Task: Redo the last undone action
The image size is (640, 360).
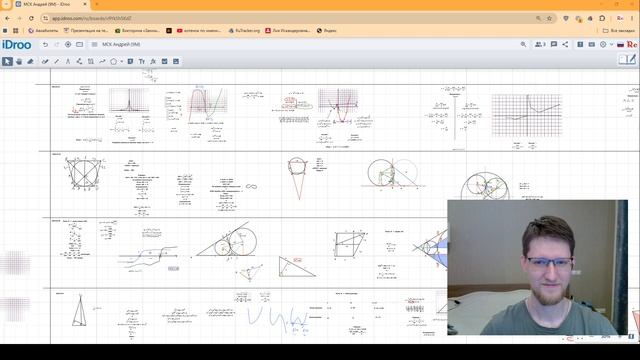Action: [57, 44]
